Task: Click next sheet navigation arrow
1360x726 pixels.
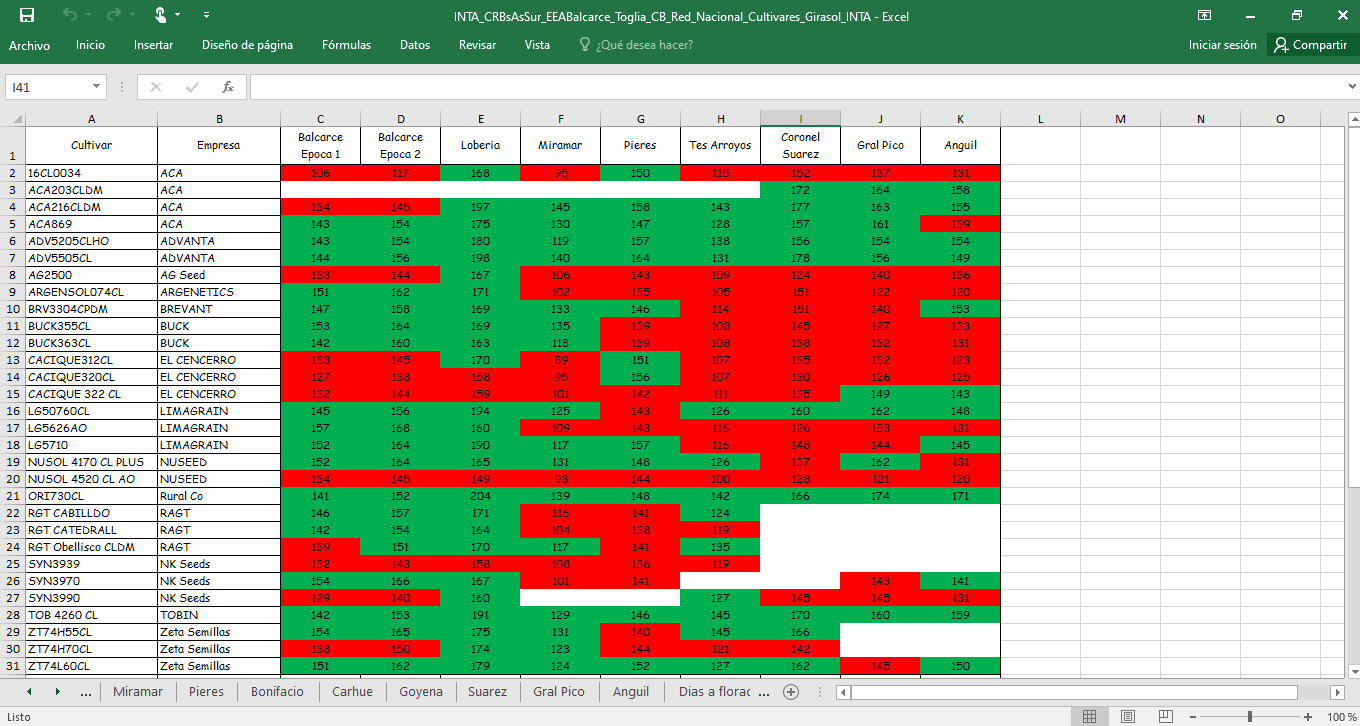Action: click(57, 692)
